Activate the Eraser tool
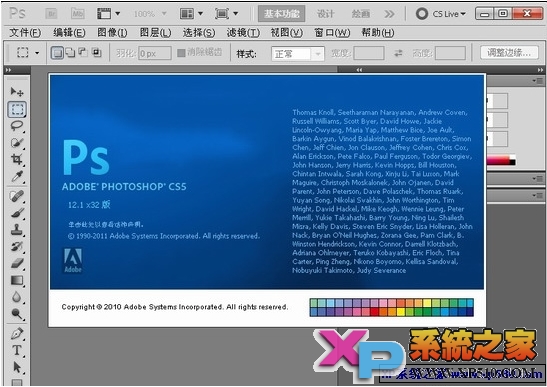 coord(16,263)
